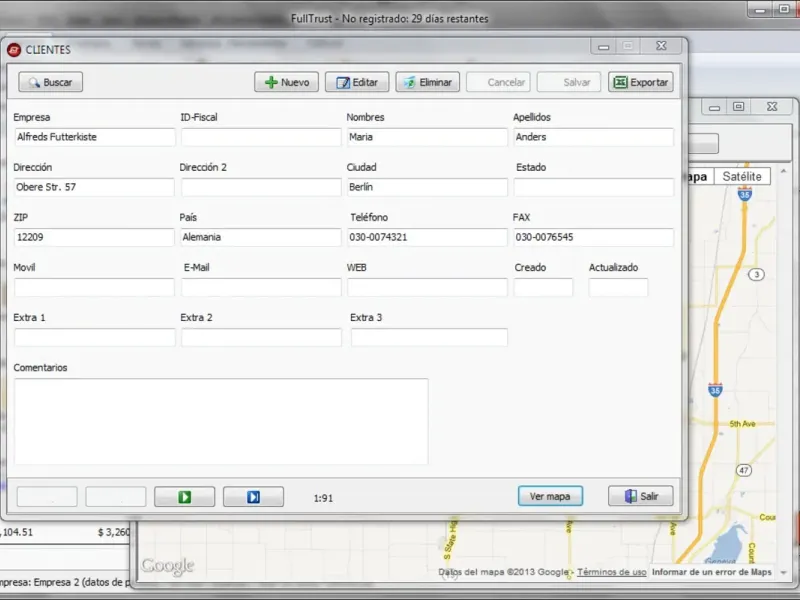The image size is (800, 600).
Task: Click inside the Comentarios text area
Action: [x=221, y=421]
